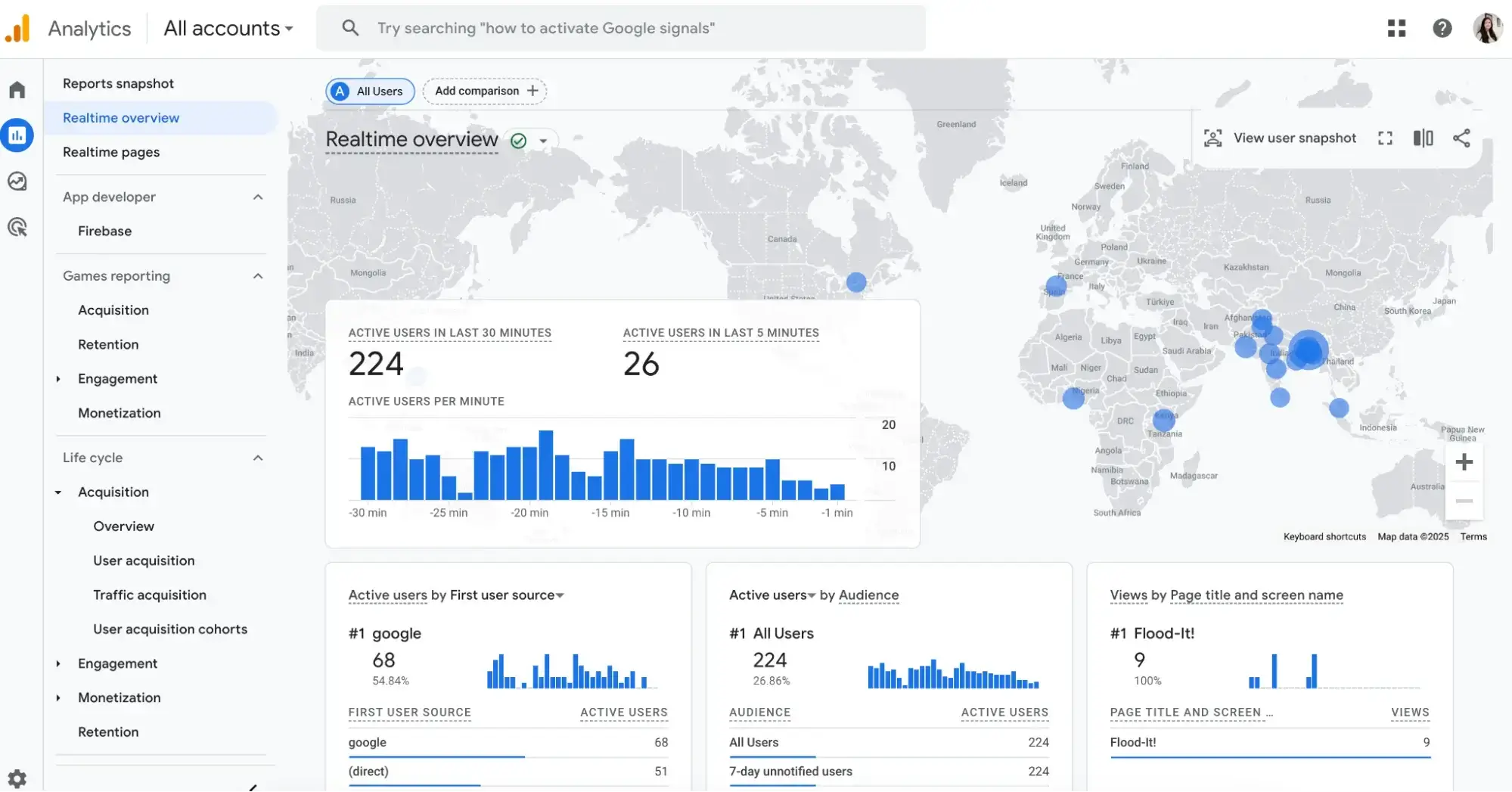Image resolution: width=1512 pixels, height=792 pixels.
Task: Click the search bar at the top
Action: [620, 28]
